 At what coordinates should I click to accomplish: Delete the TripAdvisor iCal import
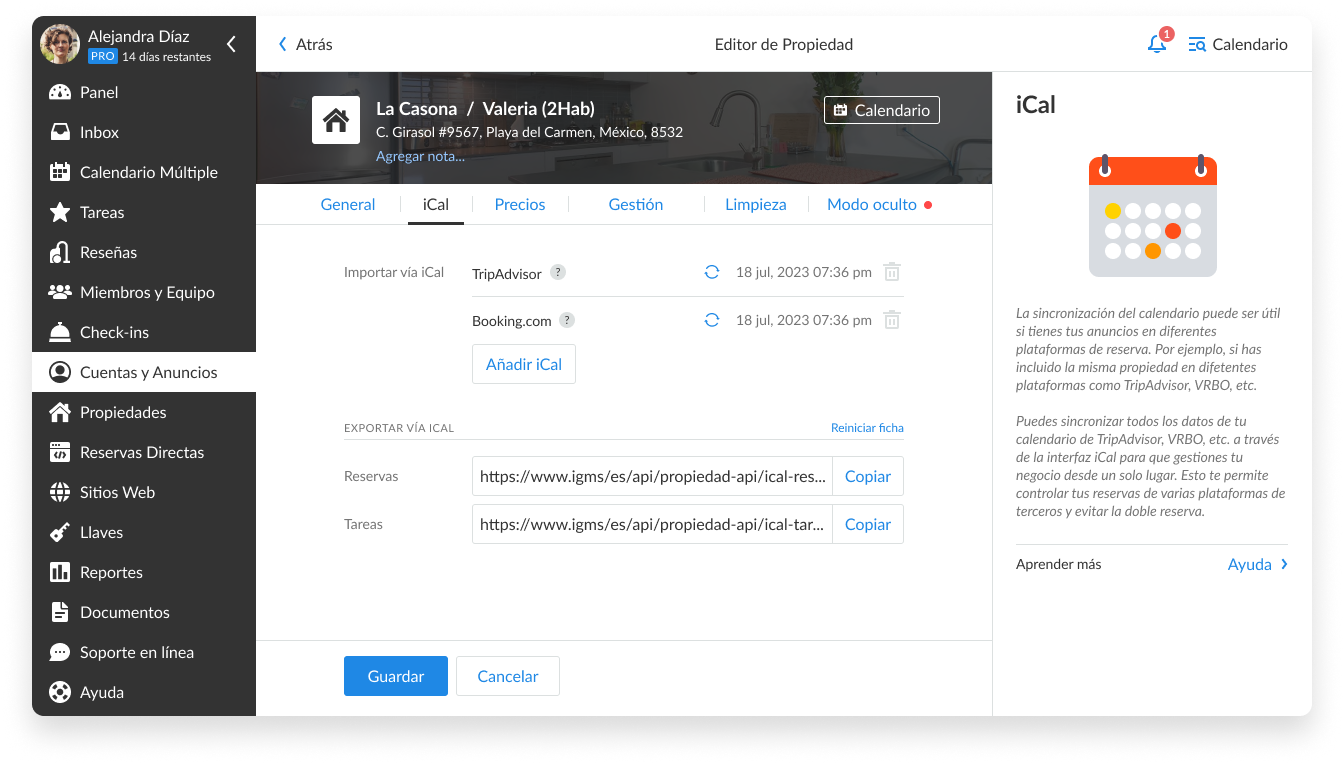pos(892,272)
